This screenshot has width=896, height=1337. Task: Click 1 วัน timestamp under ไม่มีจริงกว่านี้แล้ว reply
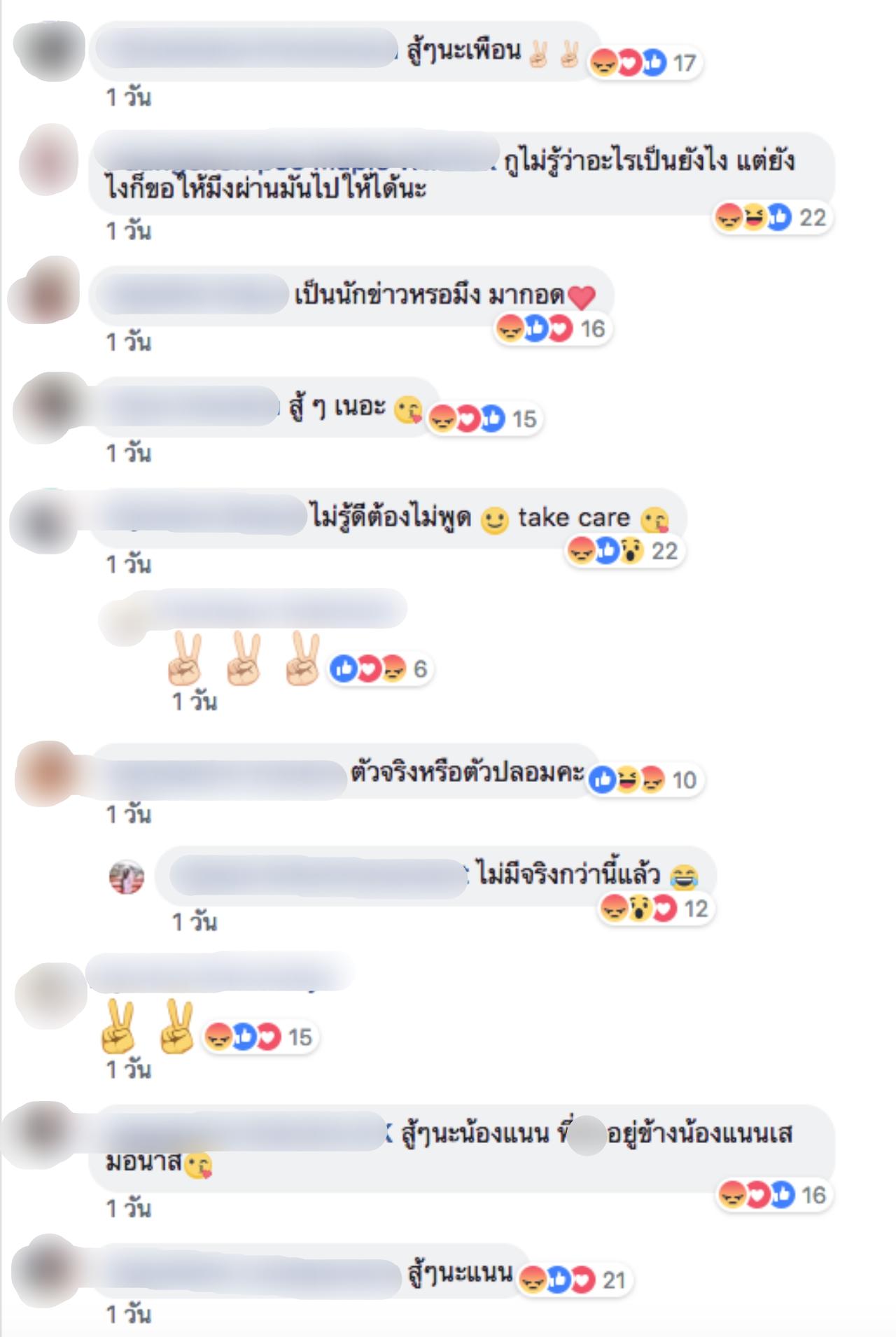(195, 922)
